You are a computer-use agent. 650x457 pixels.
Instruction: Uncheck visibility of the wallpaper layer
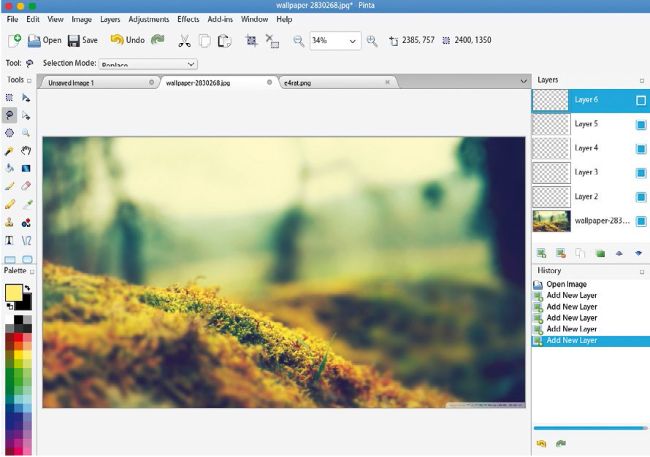coord(641,220)
